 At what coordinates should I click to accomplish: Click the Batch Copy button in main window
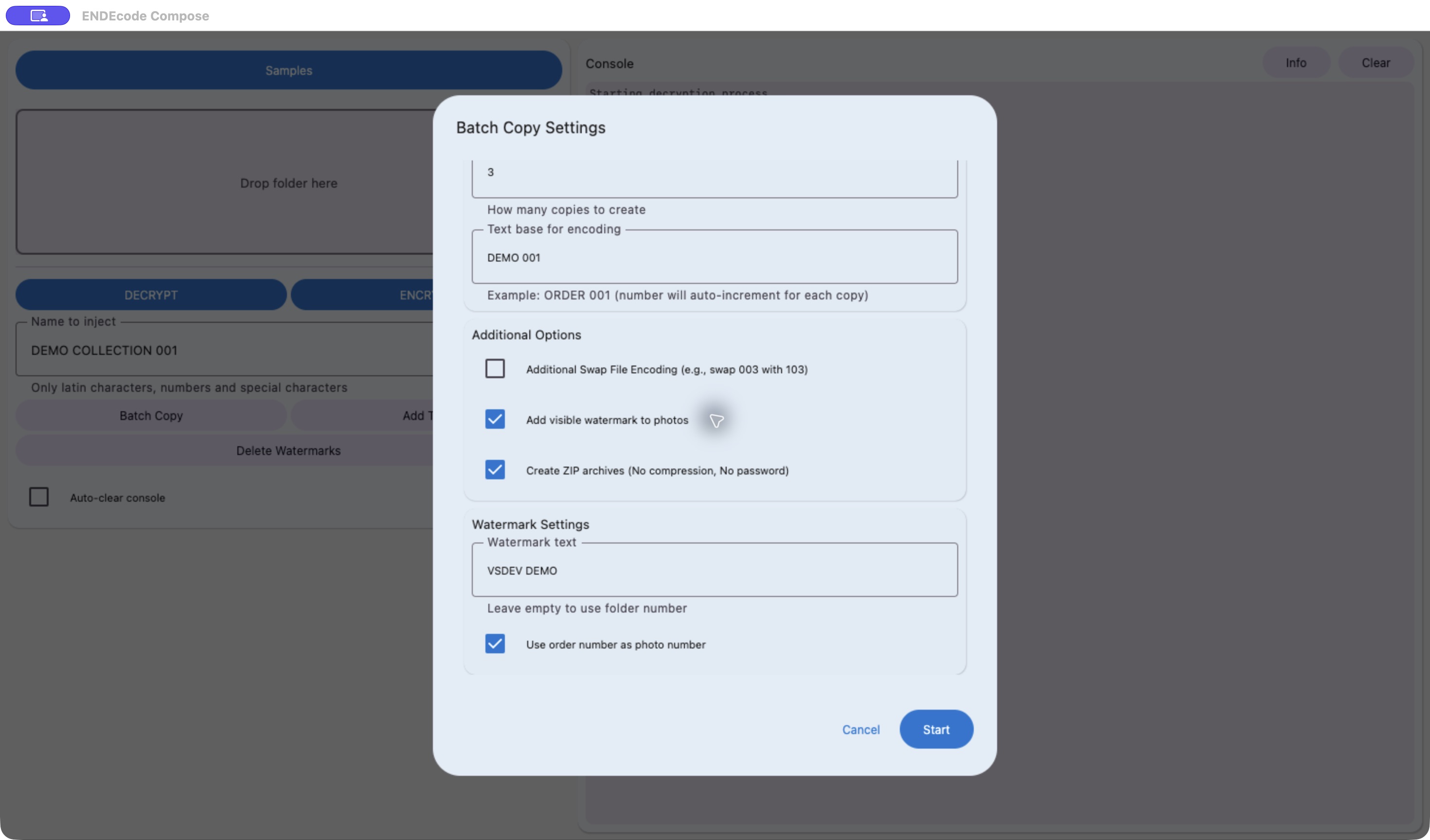pos(151,416)
